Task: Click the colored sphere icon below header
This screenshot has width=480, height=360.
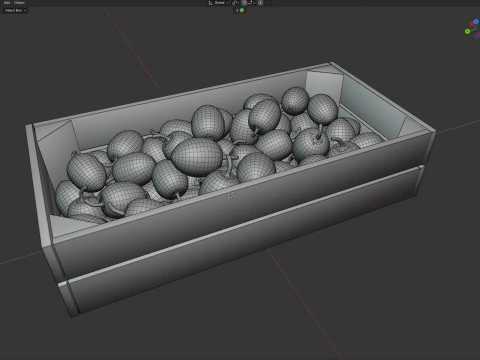Action: (x=242, y=10)
